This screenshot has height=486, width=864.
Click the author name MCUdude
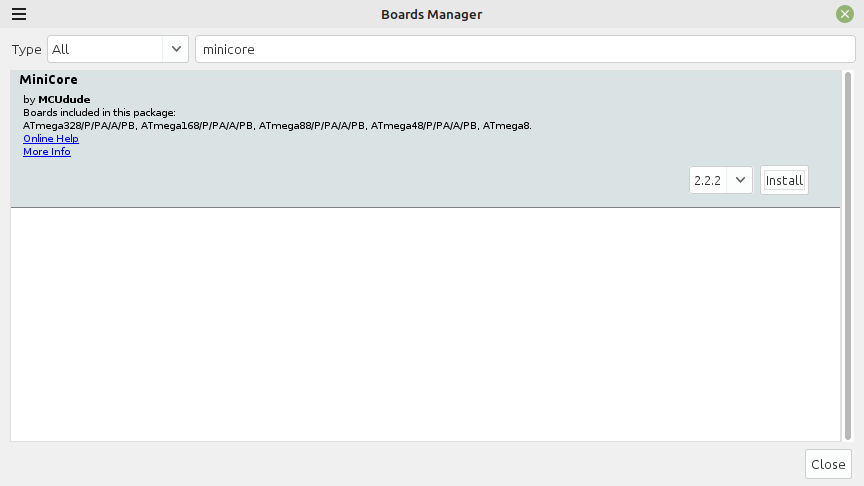click(64, 99)
